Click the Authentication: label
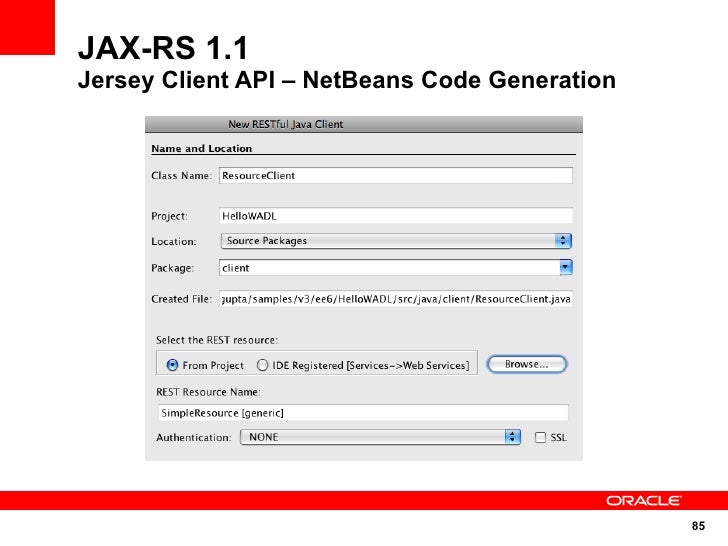This screenshot has height=546, width=728. tap(194, 437)
